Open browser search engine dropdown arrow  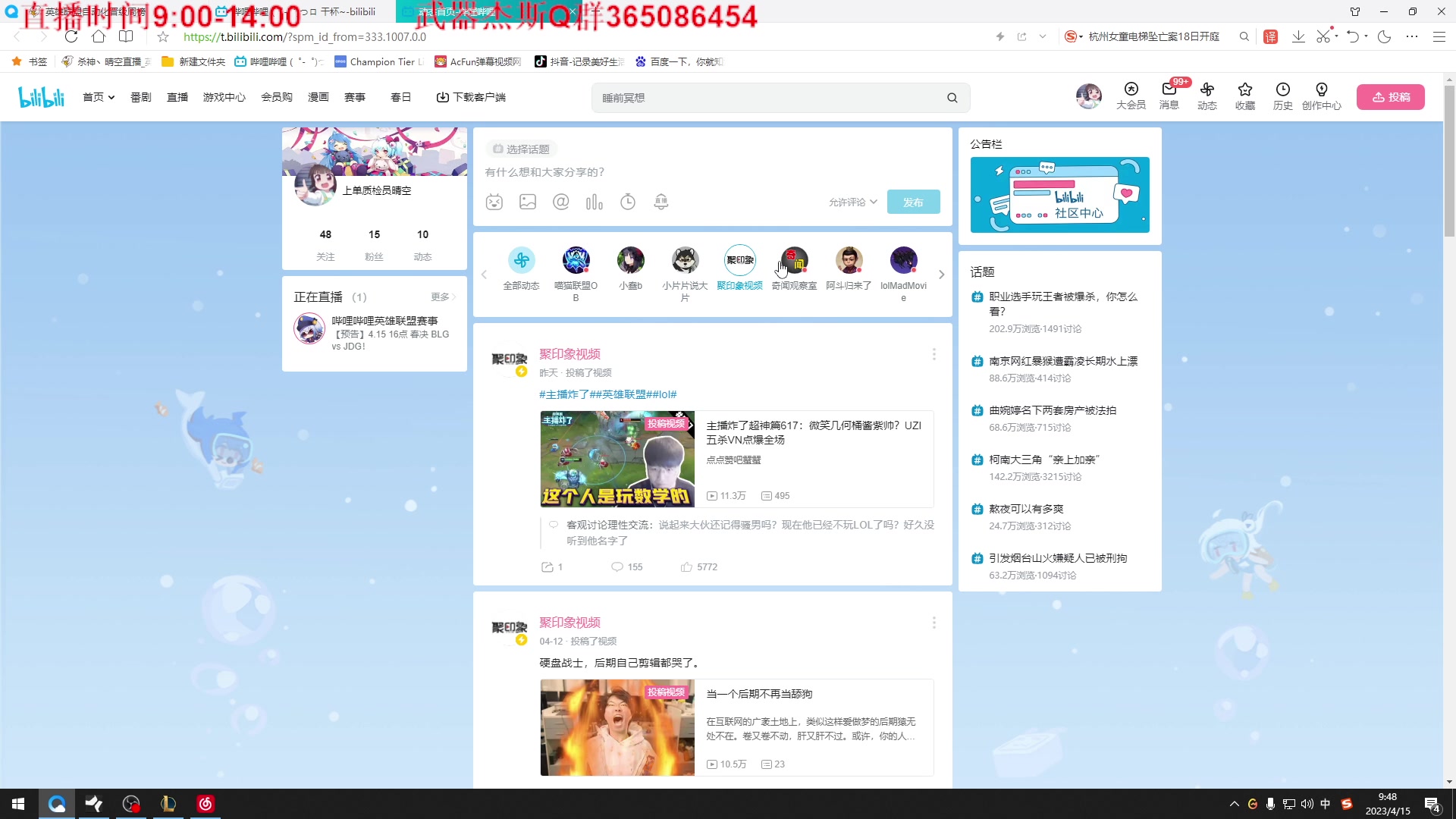(x=1081, y=36)
